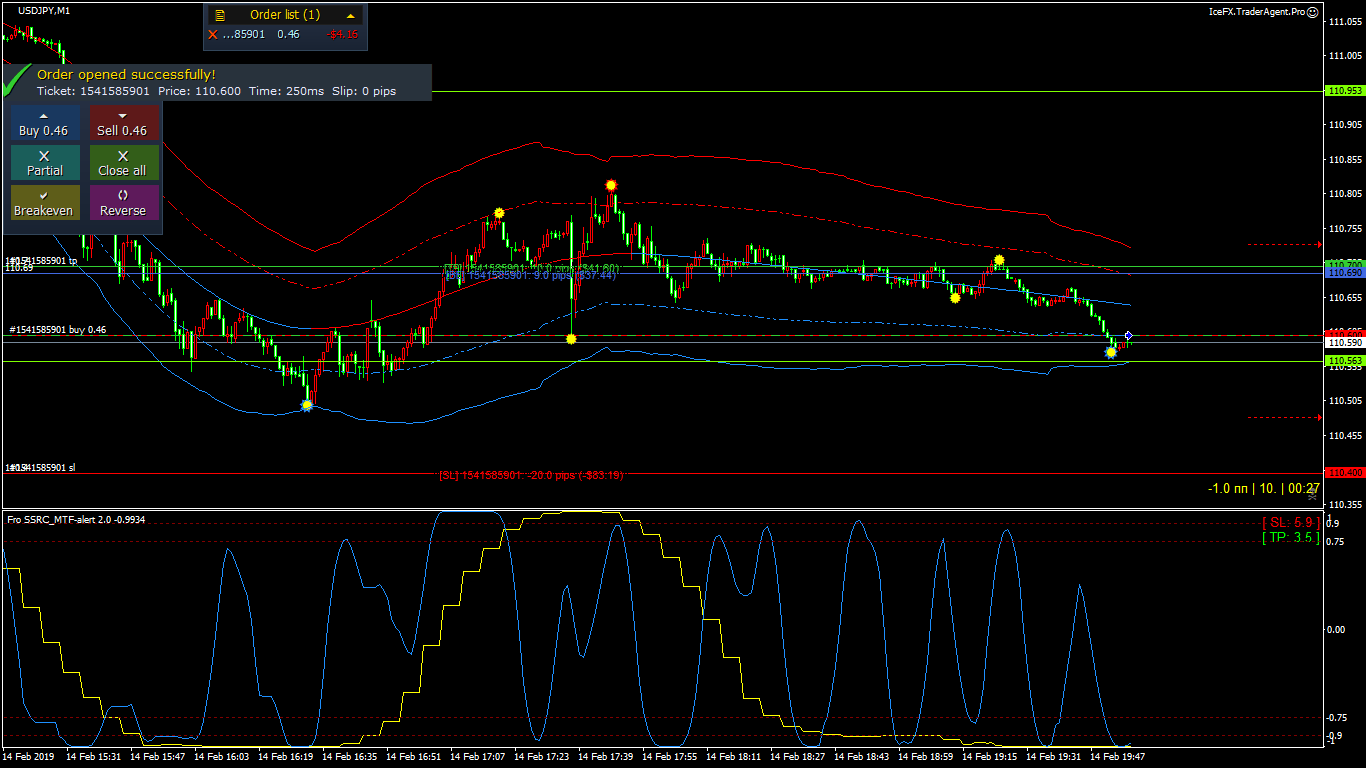Viewport: 1366px width, 768px height.
Task: Click the skull icon near timer text
Action: [1312, 495]
